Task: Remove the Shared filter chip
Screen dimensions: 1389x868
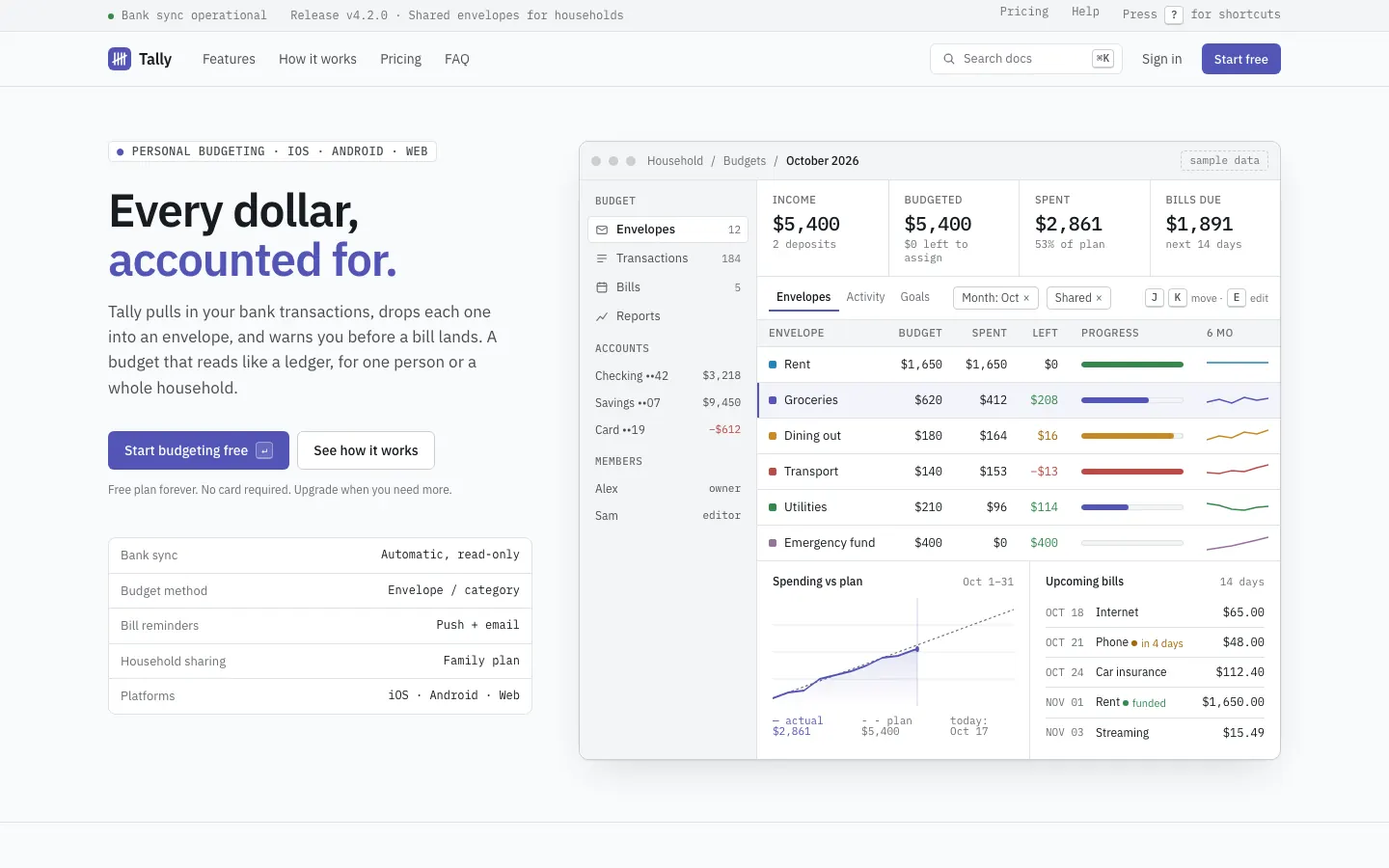Action: [1099, 298]
